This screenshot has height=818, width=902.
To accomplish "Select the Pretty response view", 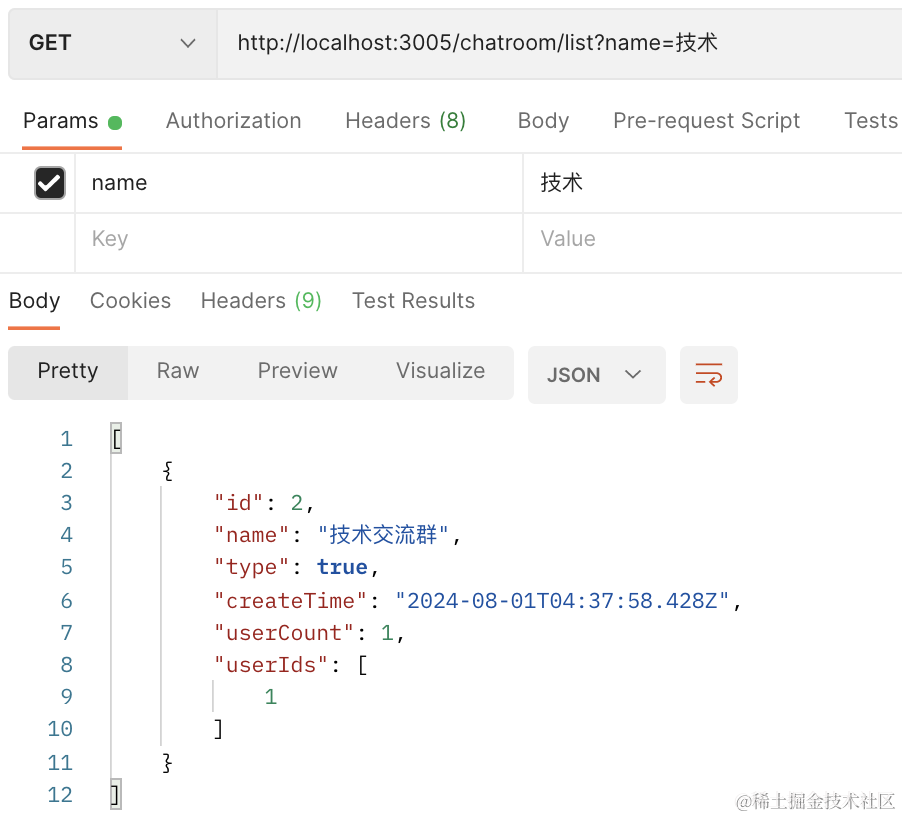I will click(68, 371).
